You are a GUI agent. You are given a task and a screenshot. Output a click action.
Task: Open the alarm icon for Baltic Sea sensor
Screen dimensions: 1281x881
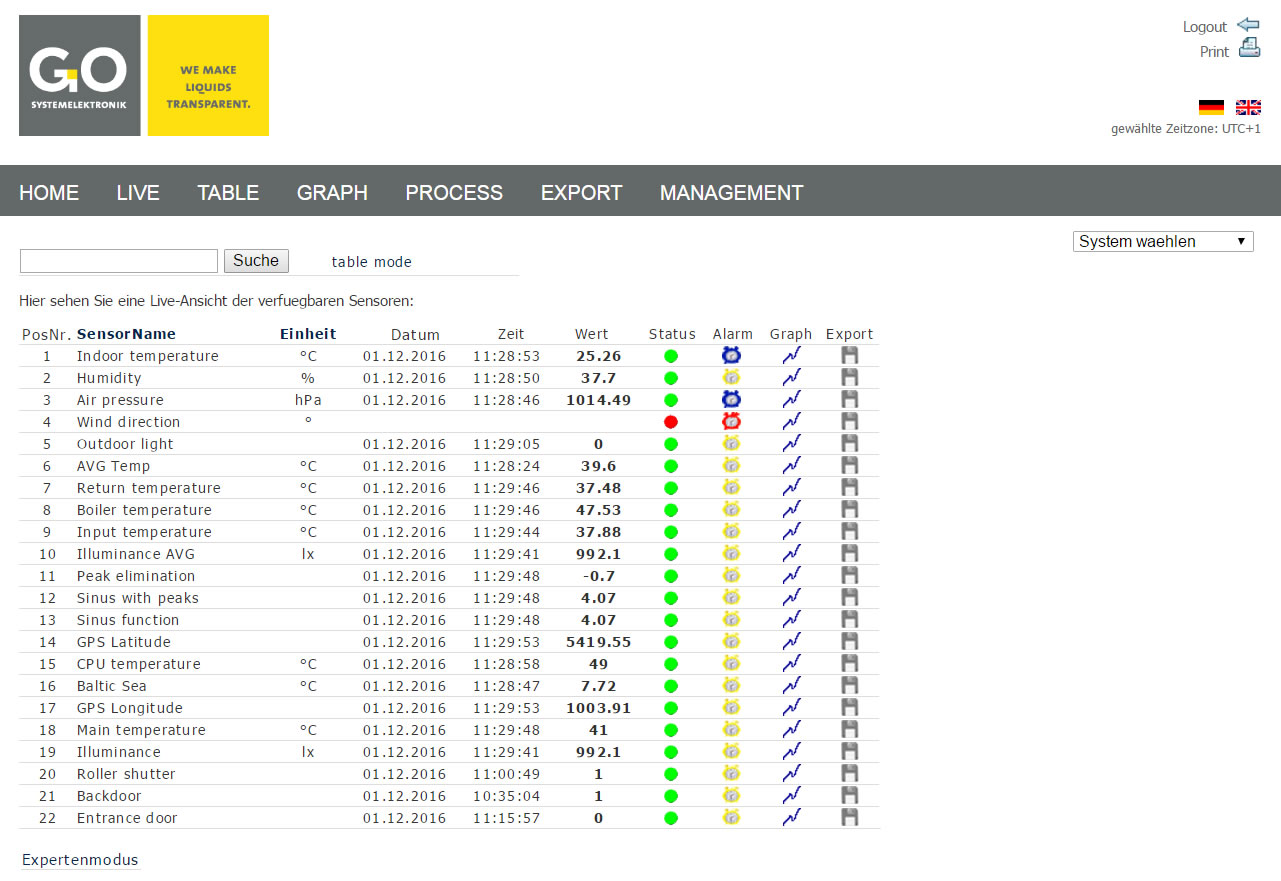click(x=732, y=685)
